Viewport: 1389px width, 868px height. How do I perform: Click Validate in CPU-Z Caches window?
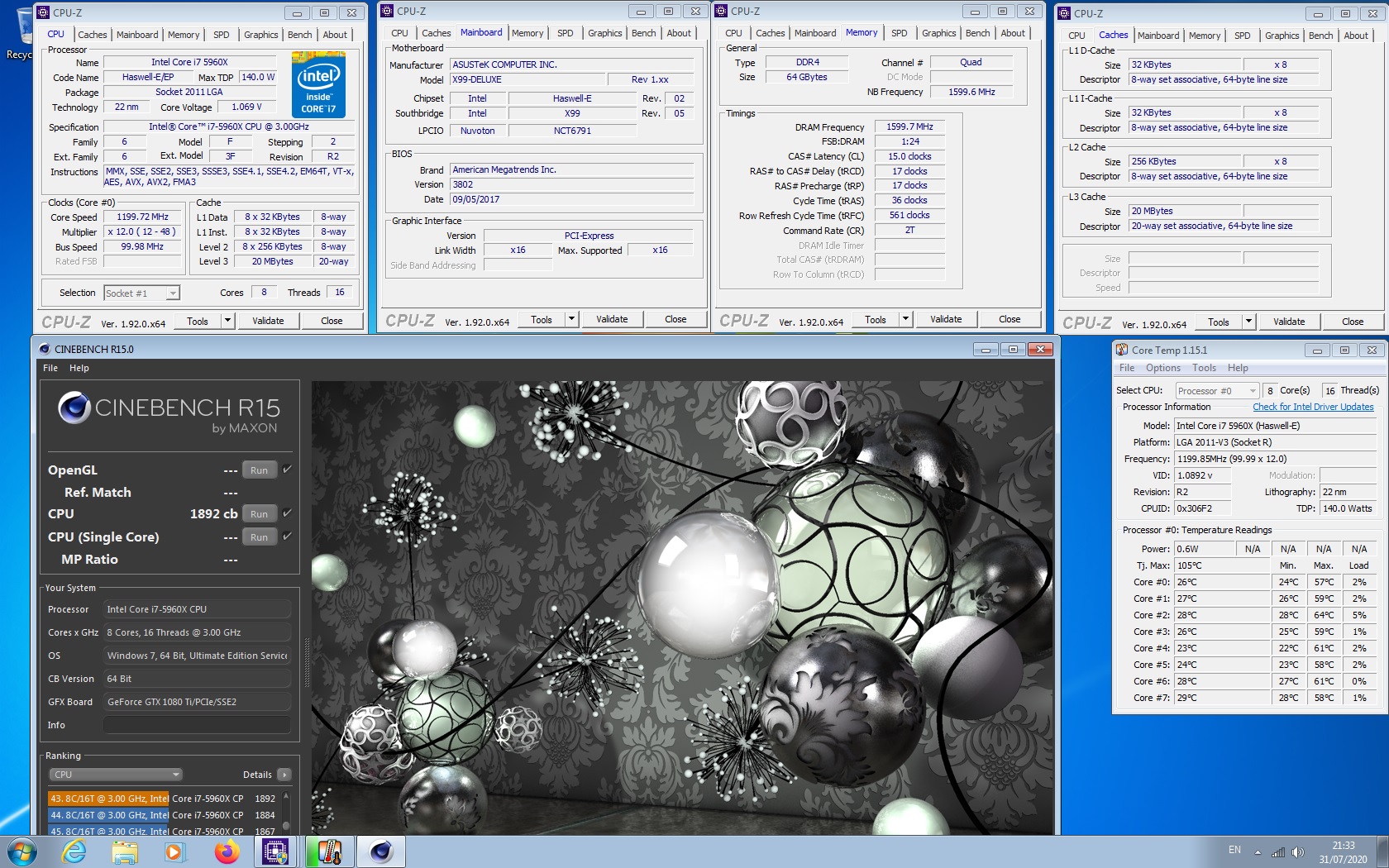tap(1289, 322)
